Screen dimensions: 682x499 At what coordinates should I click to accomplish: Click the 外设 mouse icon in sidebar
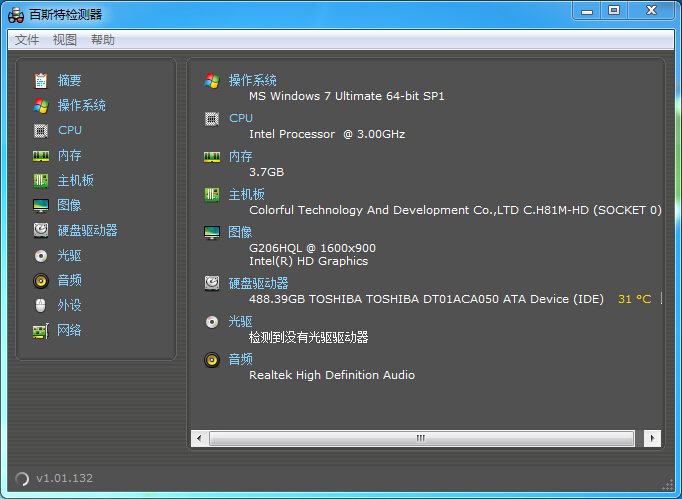pyautogui.click(x=40, y=305)
